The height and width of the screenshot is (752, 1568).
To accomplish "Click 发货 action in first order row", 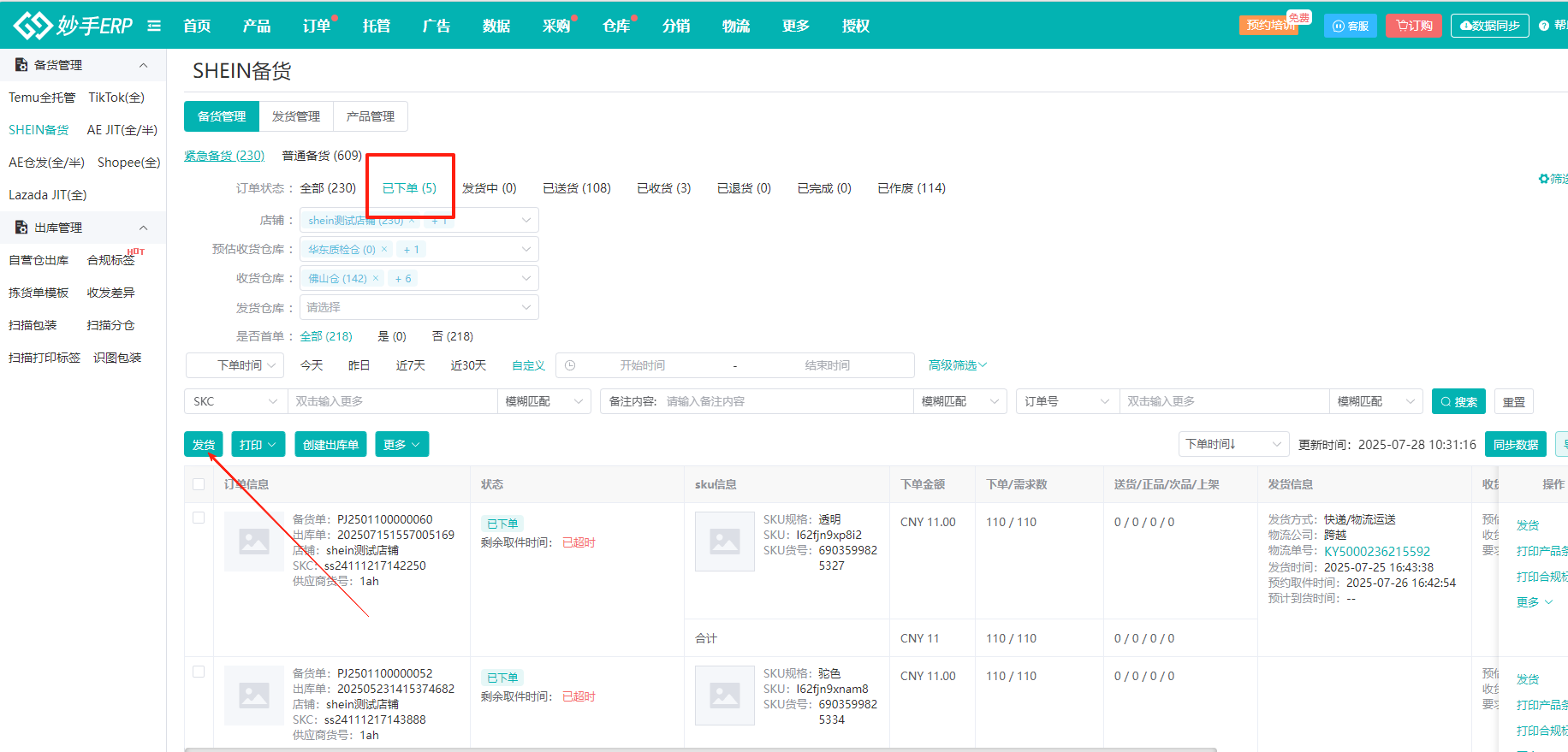I will [x=1528, y=525].
